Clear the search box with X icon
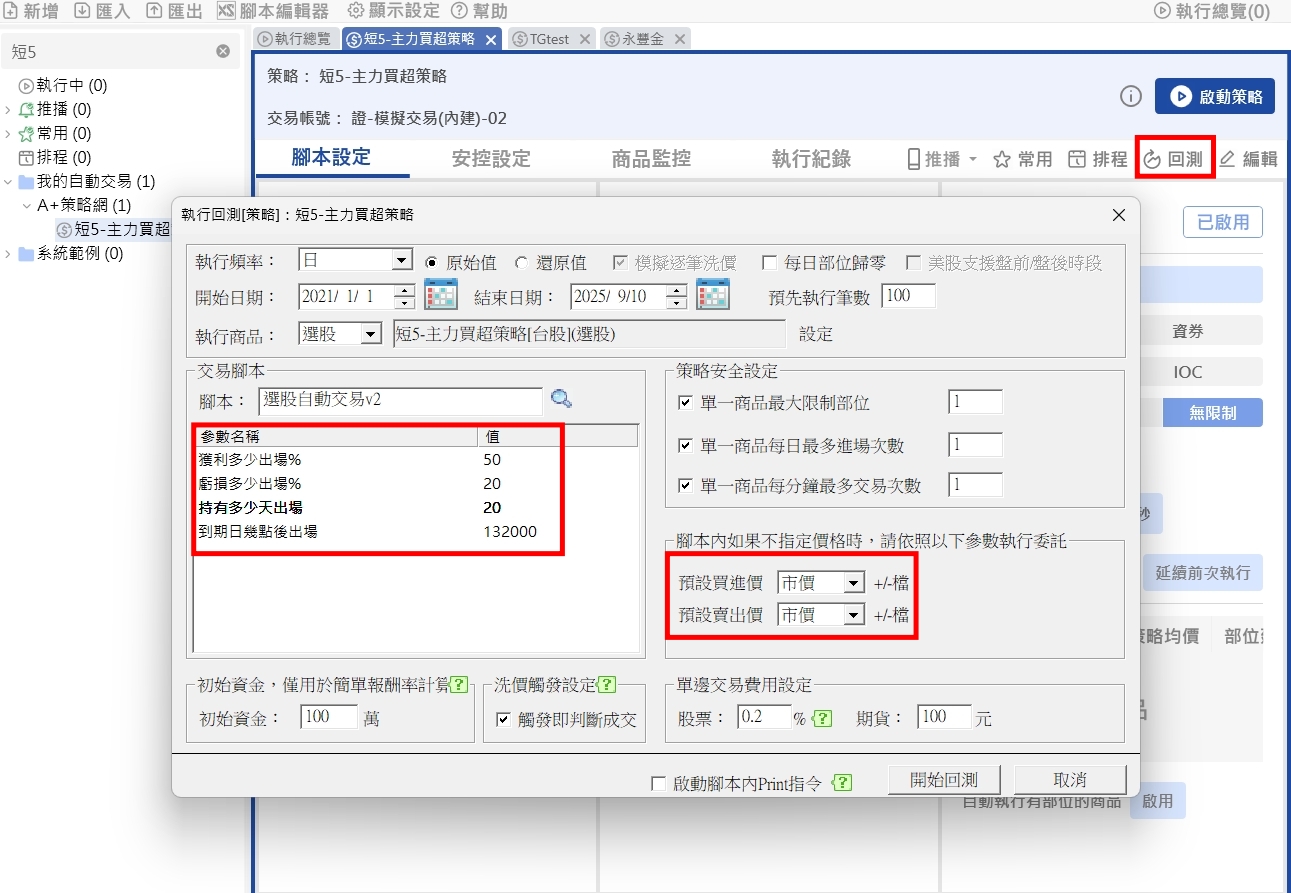Viewport: 1291px width, 893px height. pos(223,51)
